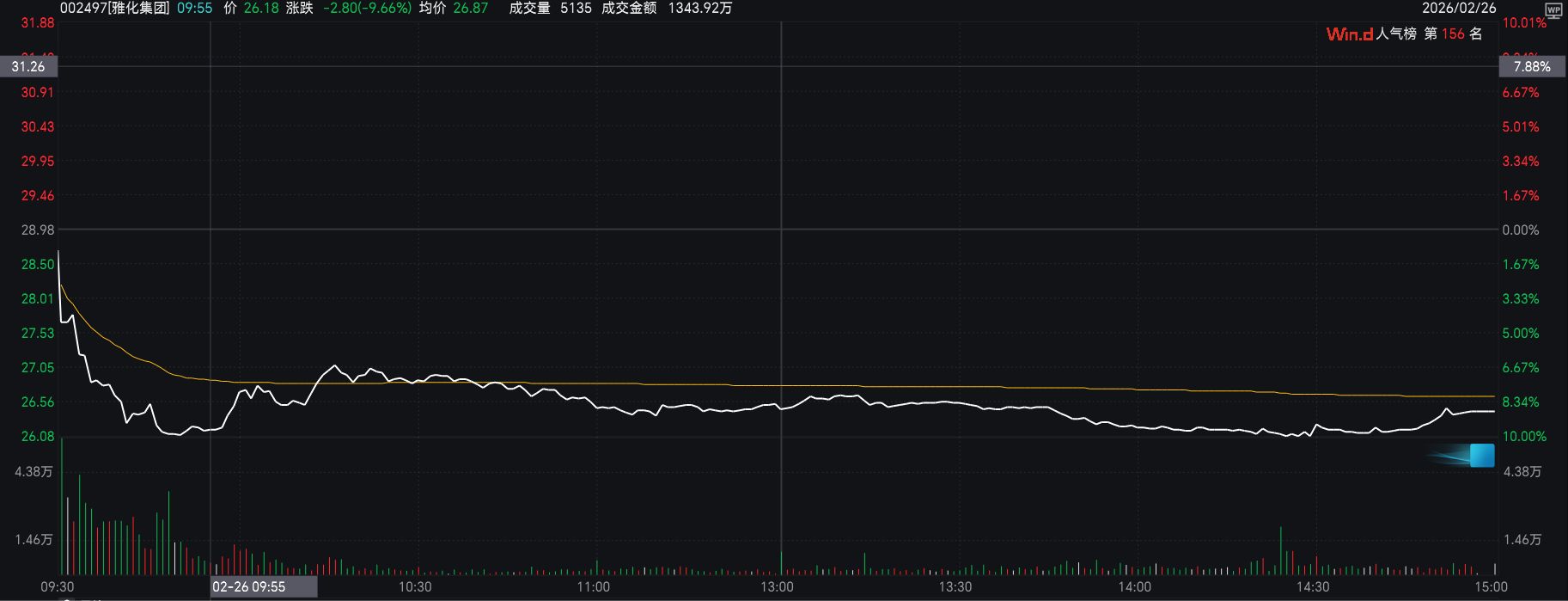The width and height of the screenshot is (1568, 601).
Task: Click the blue floating square widget
Action: [1481, 455]
